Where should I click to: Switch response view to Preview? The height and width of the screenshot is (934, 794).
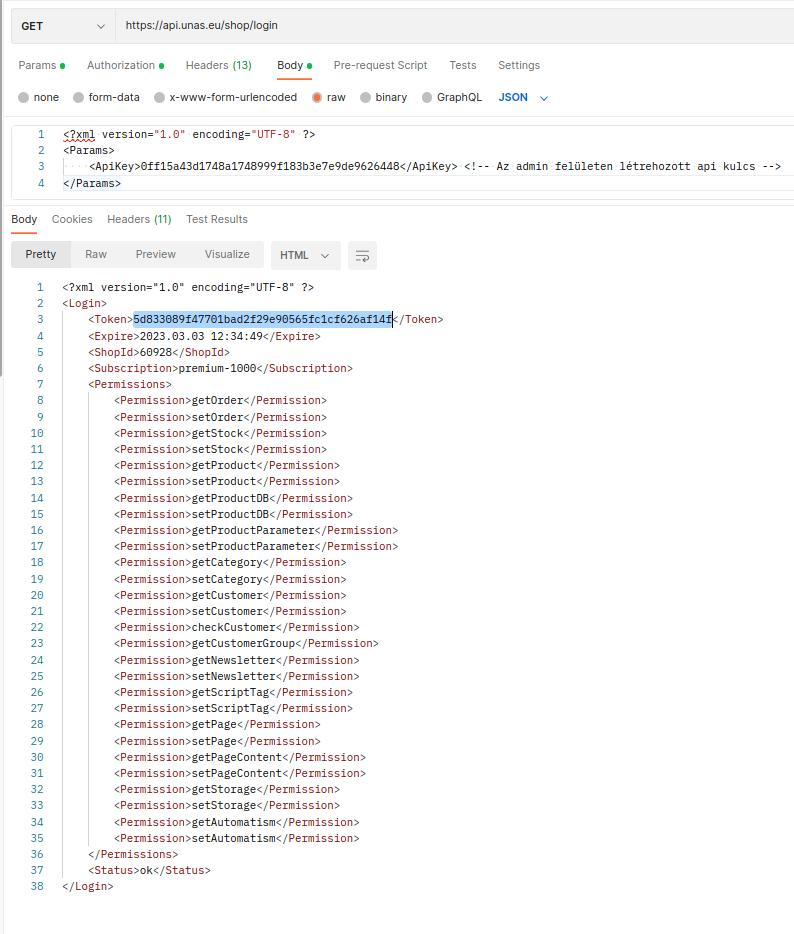pos(155,255)
